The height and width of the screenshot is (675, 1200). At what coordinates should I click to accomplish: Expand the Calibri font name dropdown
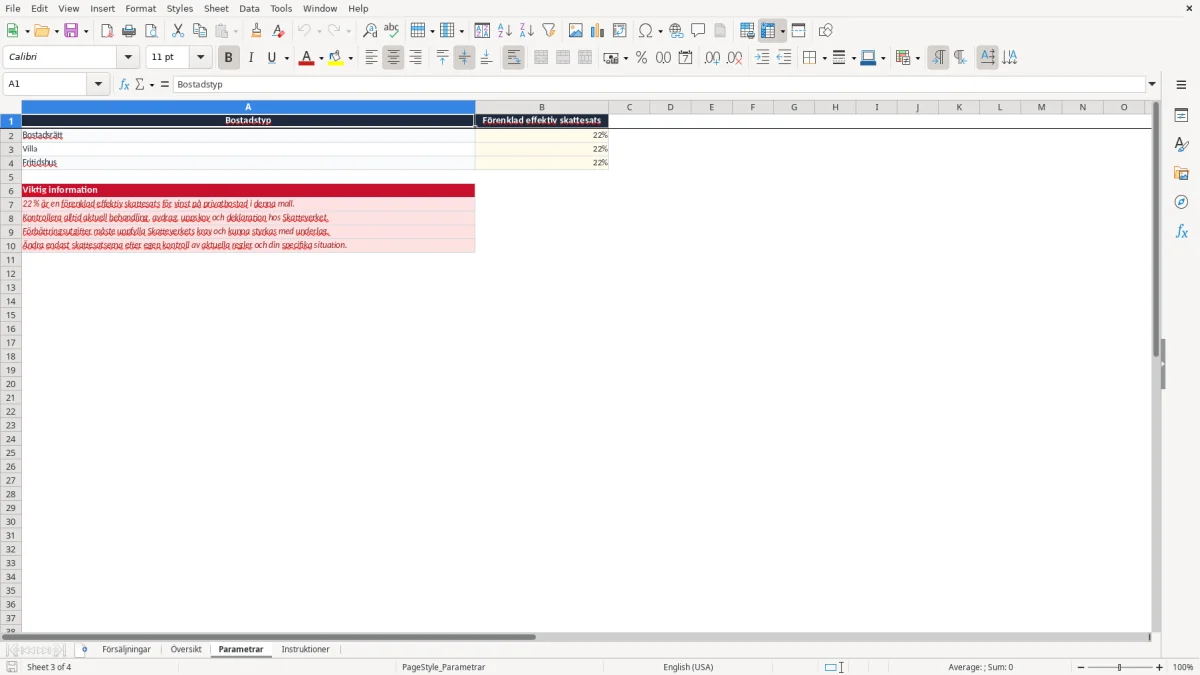coord(128,58)
